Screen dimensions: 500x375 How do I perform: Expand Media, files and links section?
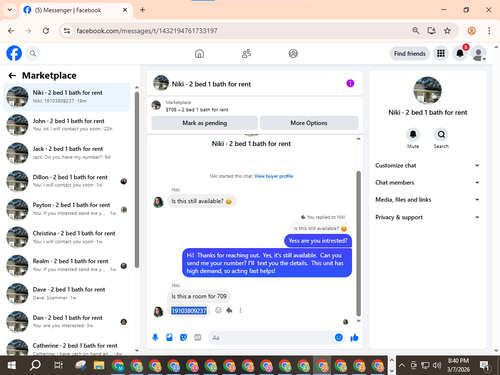click(x=428, y=200)
